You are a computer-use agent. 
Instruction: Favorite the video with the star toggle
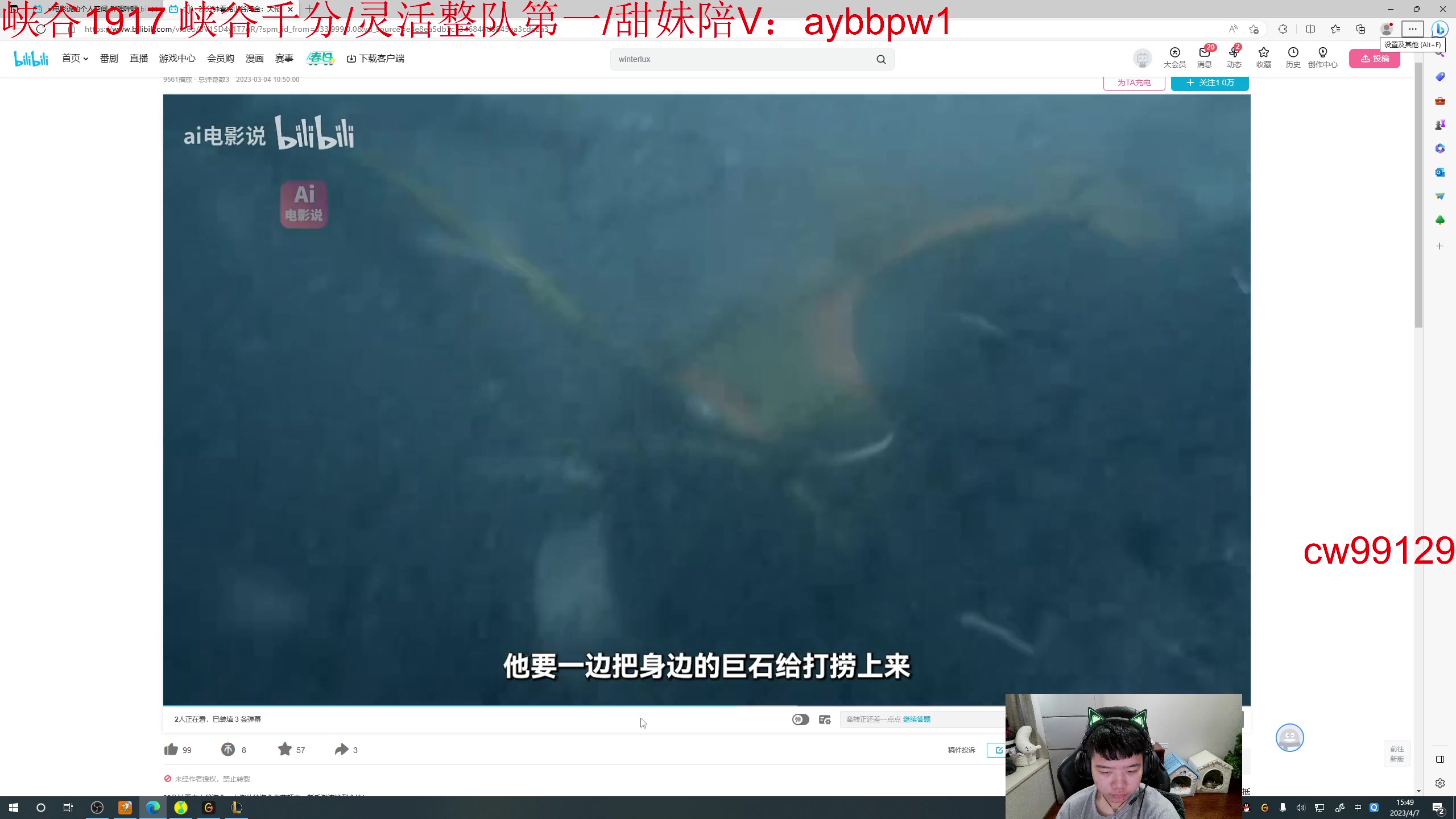[x=286, y=750]
